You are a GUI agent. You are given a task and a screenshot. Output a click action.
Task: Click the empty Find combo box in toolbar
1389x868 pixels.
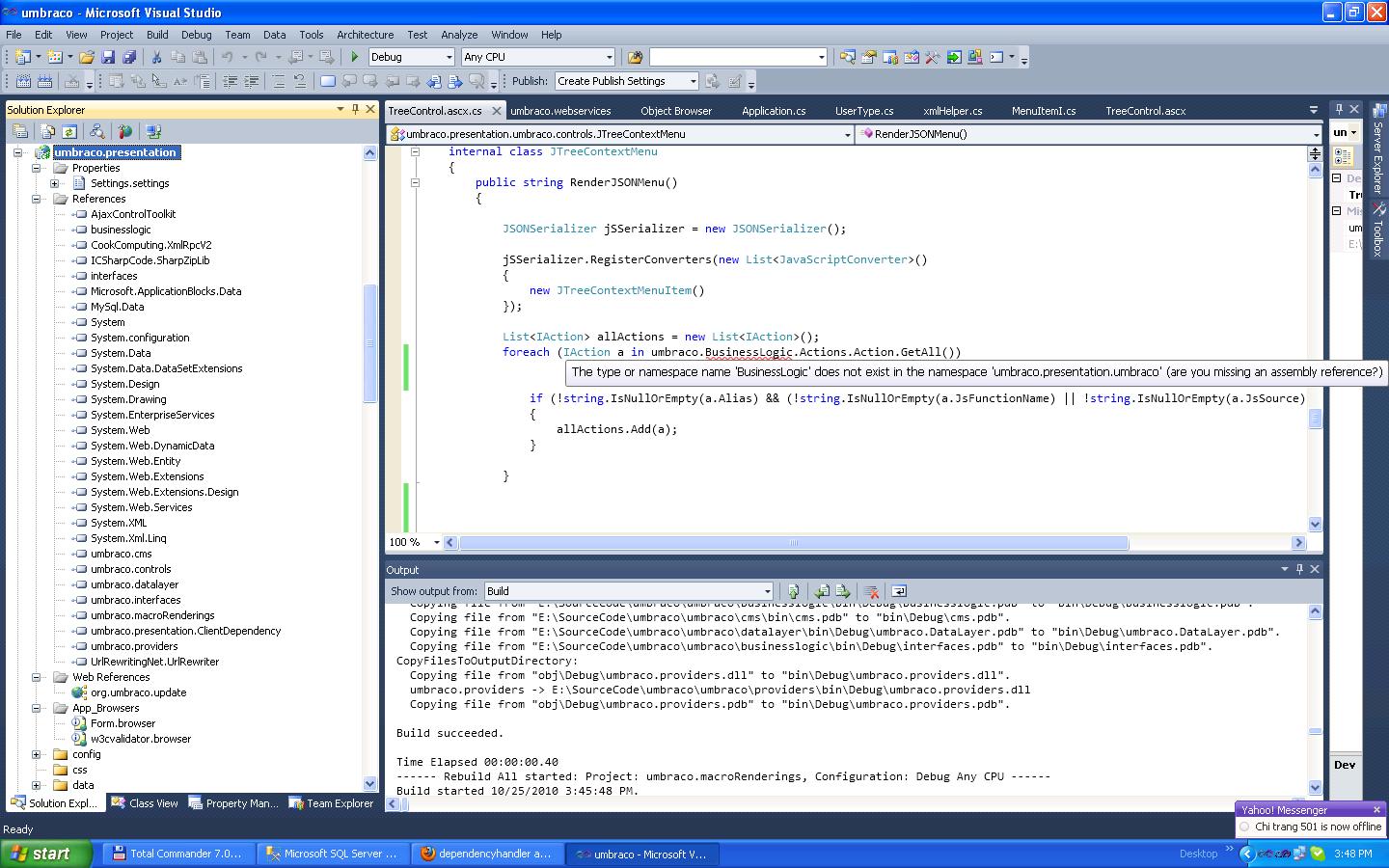pos(739,57)
